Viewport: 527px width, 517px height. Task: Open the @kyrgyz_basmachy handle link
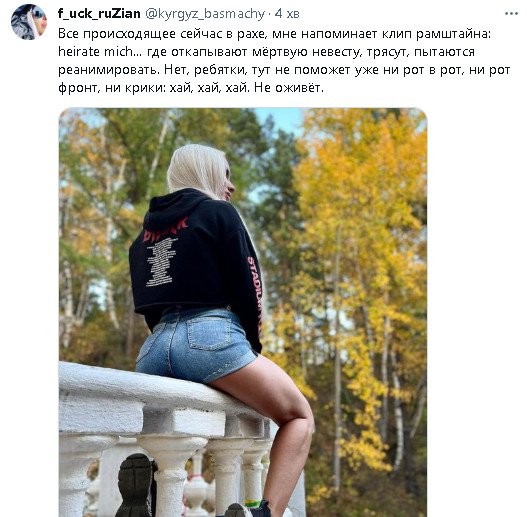tap(205, 14)
